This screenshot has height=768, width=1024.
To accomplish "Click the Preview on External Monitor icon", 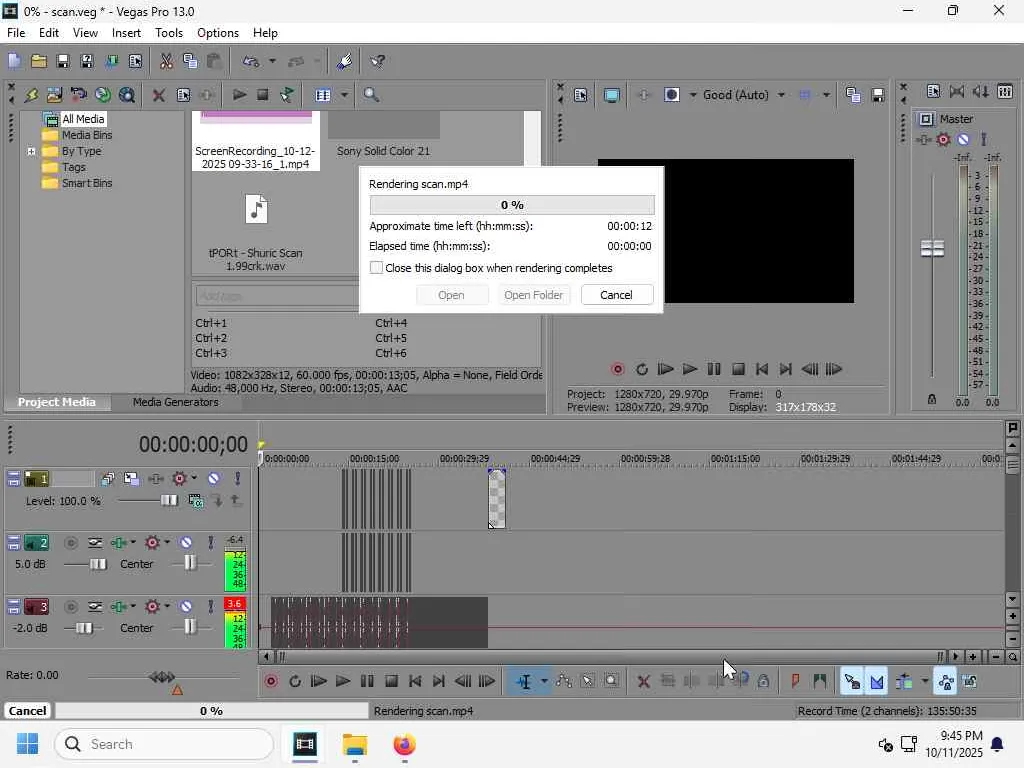I will [x=611, y=95].
